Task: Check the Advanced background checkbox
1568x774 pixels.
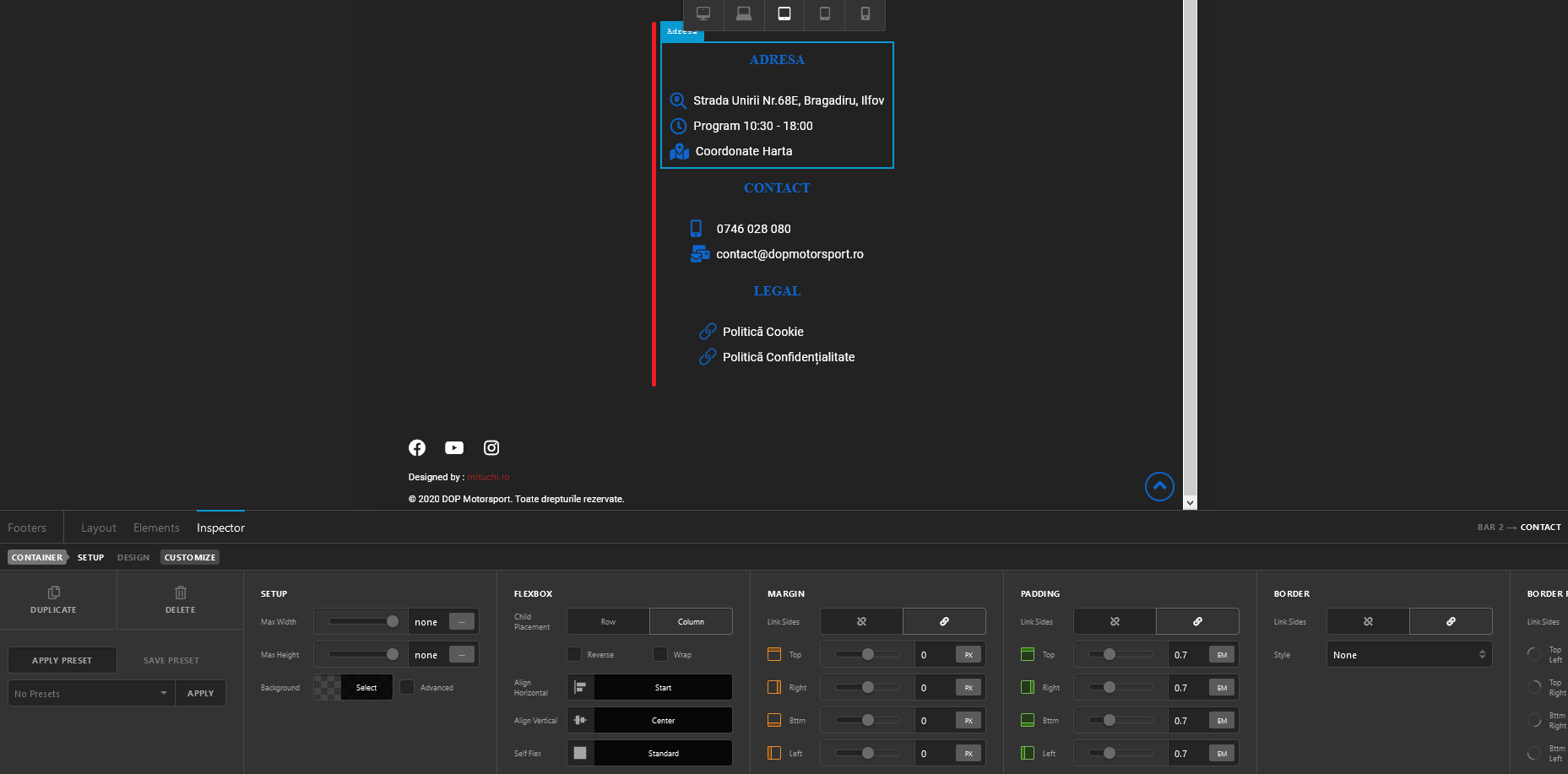Action: [x=407, y=687]
